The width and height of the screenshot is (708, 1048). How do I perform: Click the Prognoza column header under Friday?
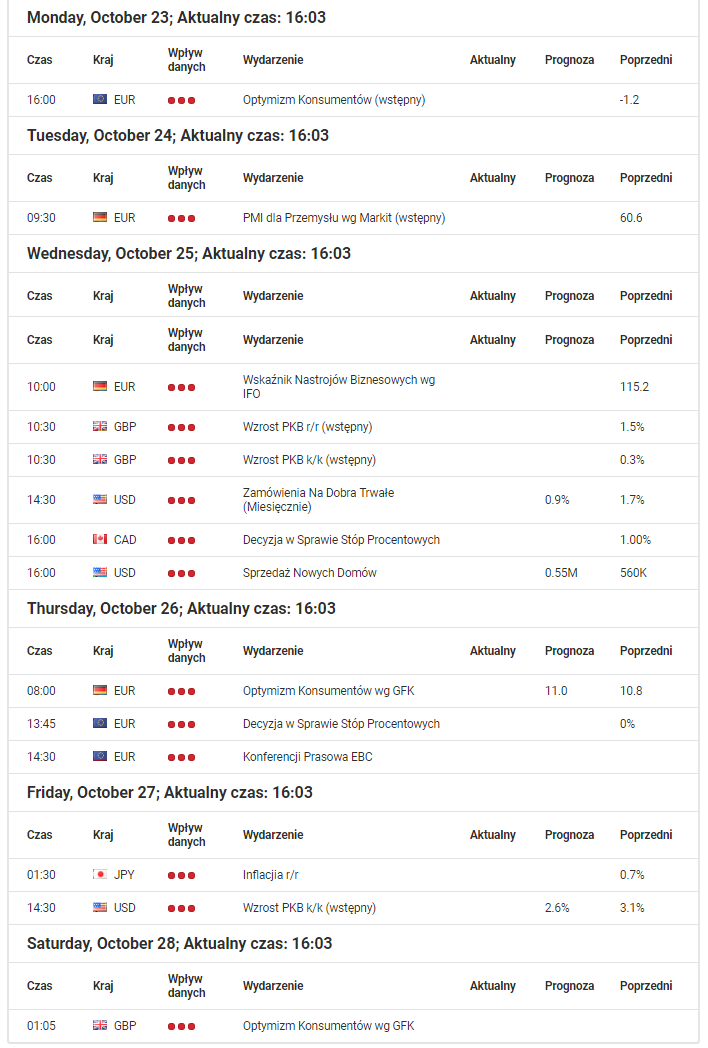[x=569, y=835]
